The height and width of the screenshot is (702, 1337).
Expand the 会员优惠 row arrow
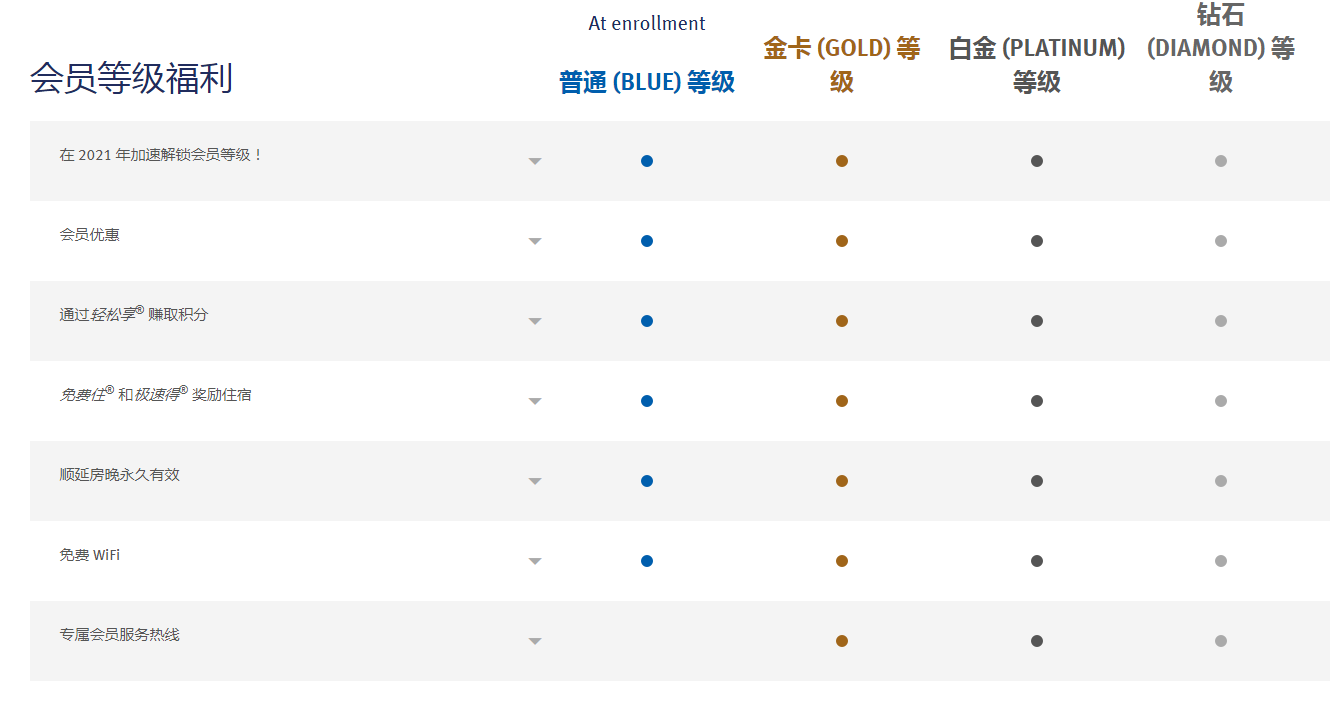[535, 241]
